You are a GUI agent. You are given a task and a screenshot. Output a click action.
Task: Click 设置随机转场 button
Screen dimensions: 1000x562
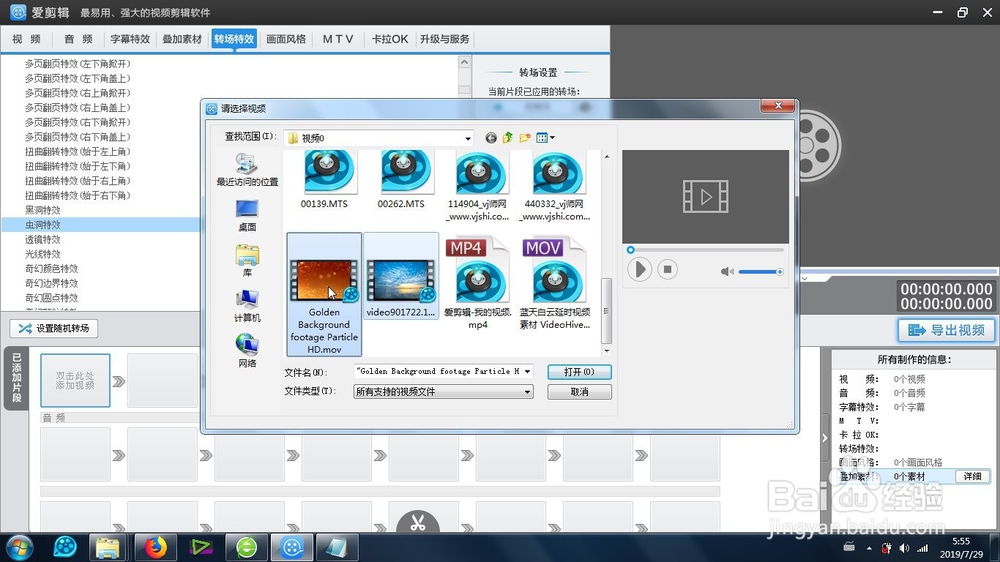[54, 329]
